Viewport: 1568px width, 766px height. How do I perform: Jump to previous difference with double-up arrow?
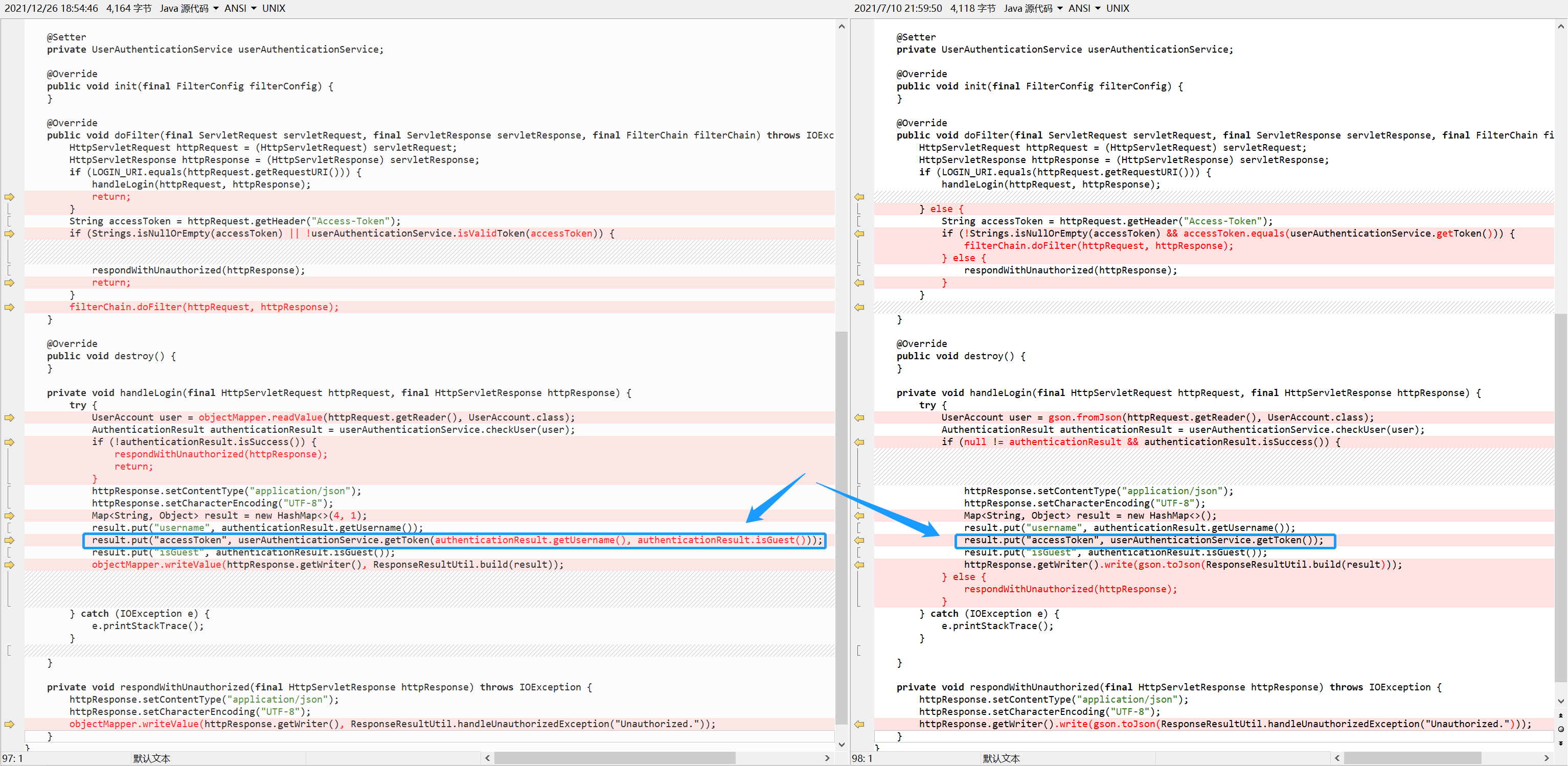[1561, 715]
